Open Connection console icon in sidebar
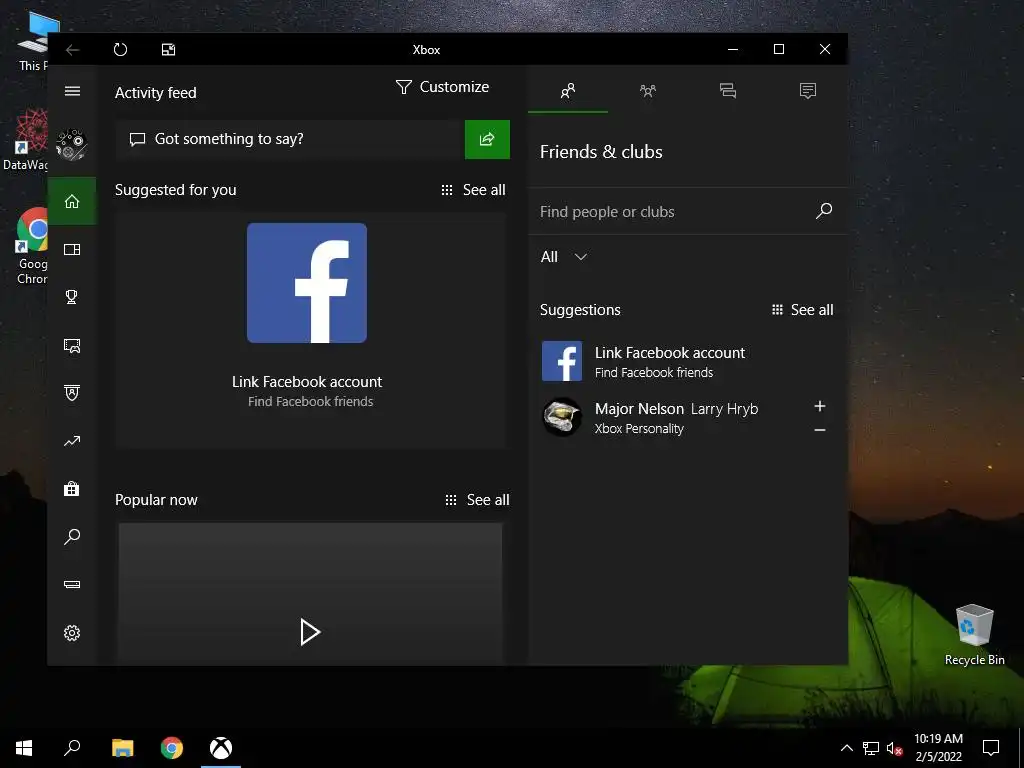 tap(72, 584)
